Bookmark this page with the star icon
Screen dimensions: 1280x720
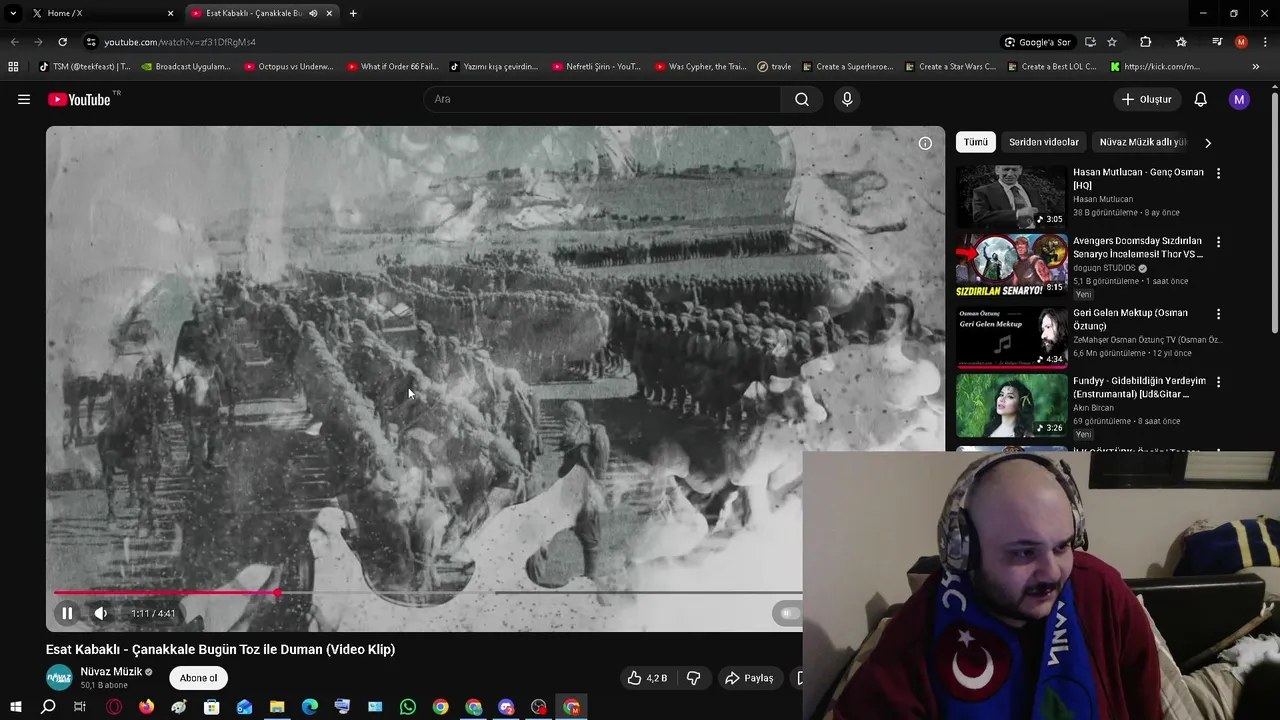[1111, 42]
